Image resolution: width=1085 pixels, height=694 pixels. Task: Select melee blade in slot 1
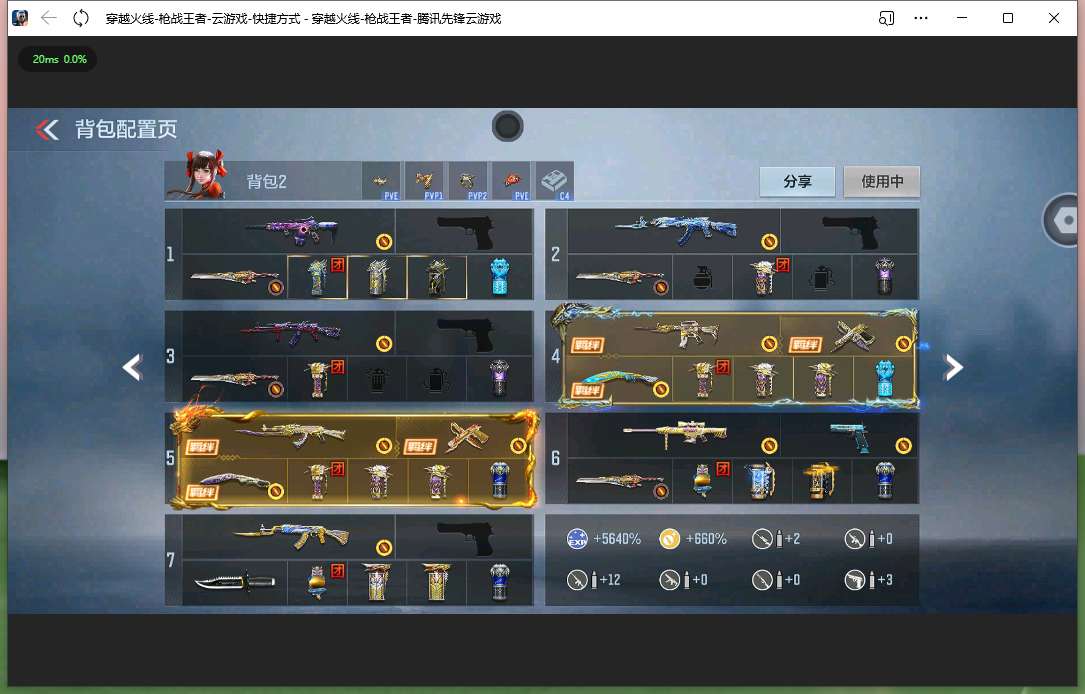(x=235, y=277)
